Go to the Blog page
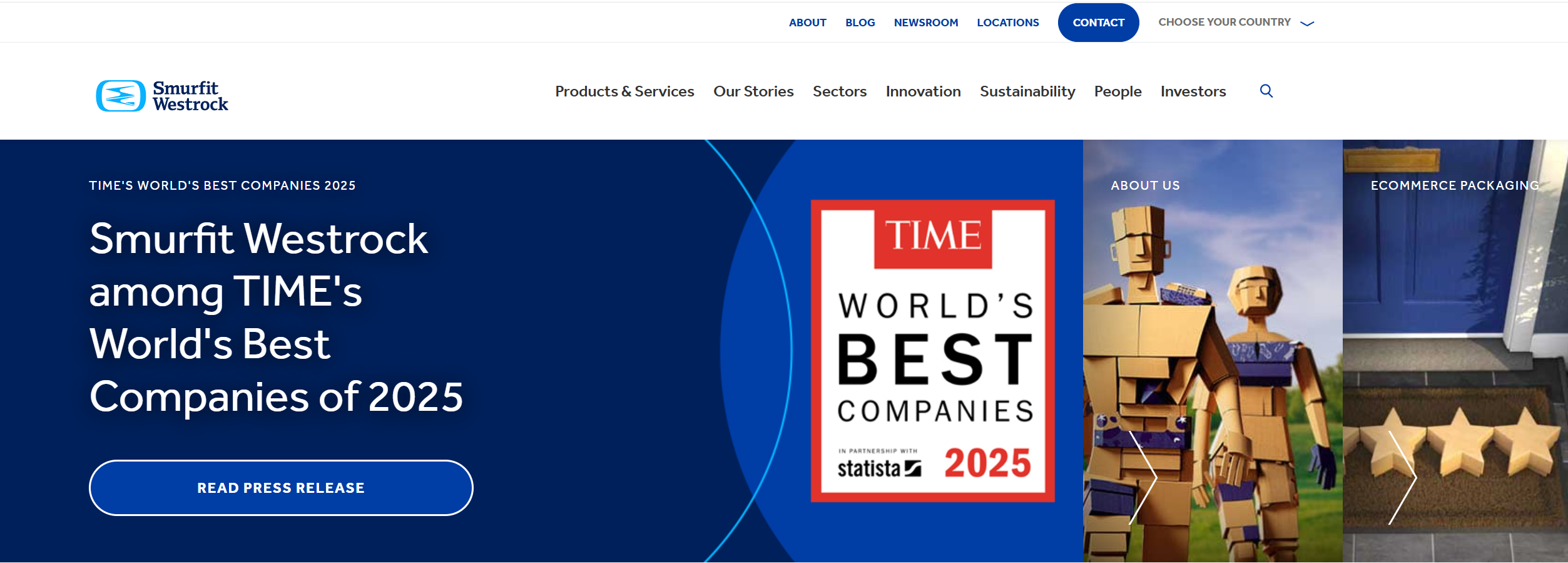The image size is (1568, 563). click(860, 23)
